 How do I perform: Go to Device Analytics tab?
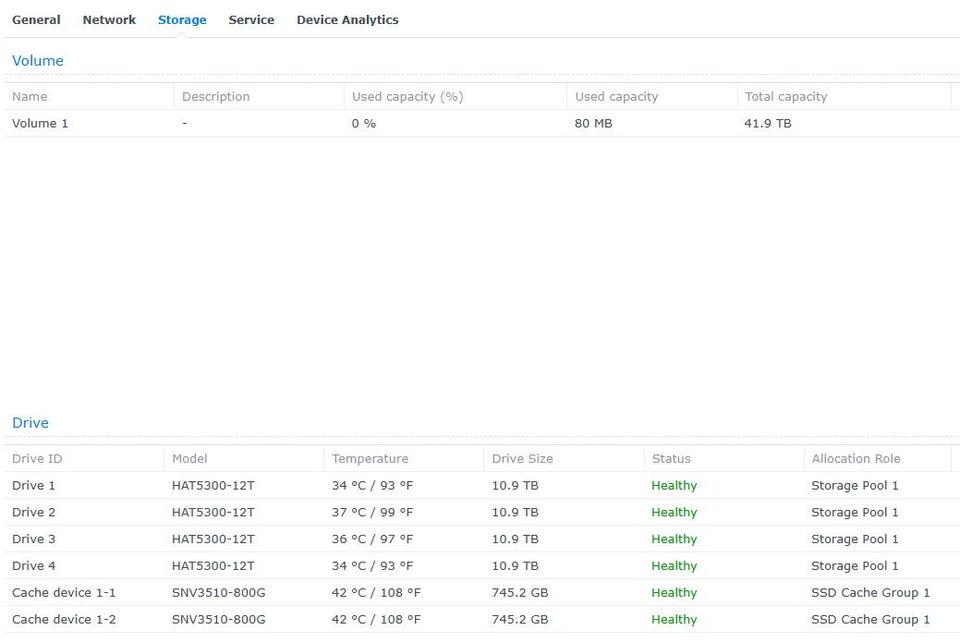(347, 20)
